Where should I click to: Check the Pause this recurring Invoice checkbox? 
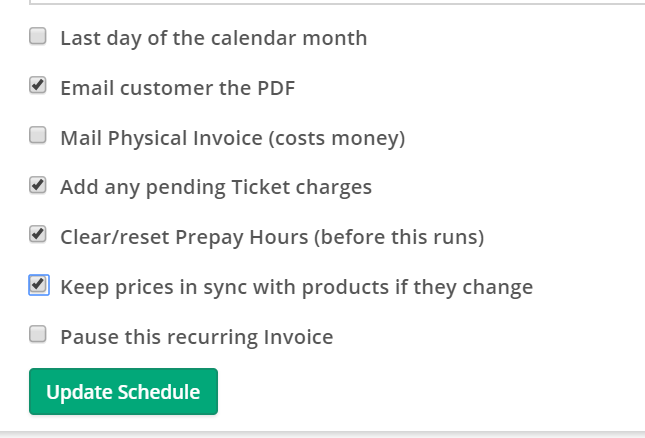(x=38, y=335)
